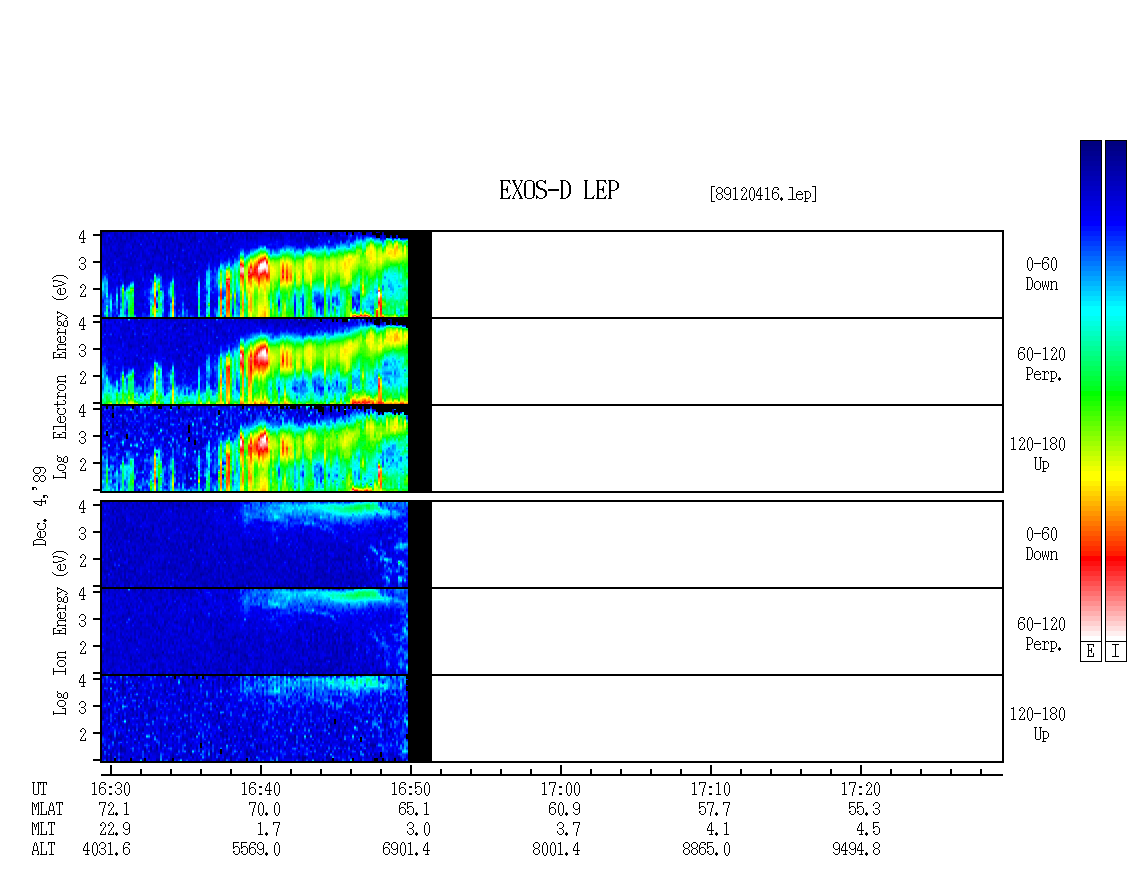The width and height of the screenshot is (1130, 875).
Task: Click the I box under color bar
Action: tap(1116, 652)
